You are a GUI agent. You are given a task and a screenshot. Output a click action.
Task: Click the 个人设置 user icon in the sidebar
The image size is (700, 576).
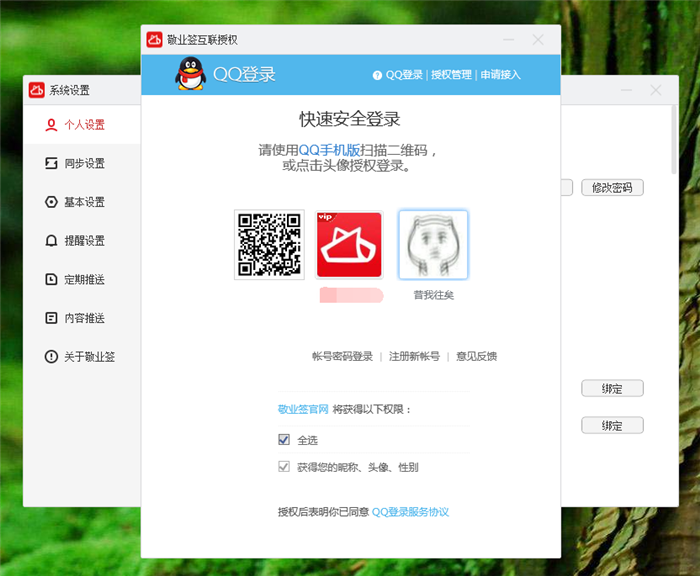pos(51,125)
